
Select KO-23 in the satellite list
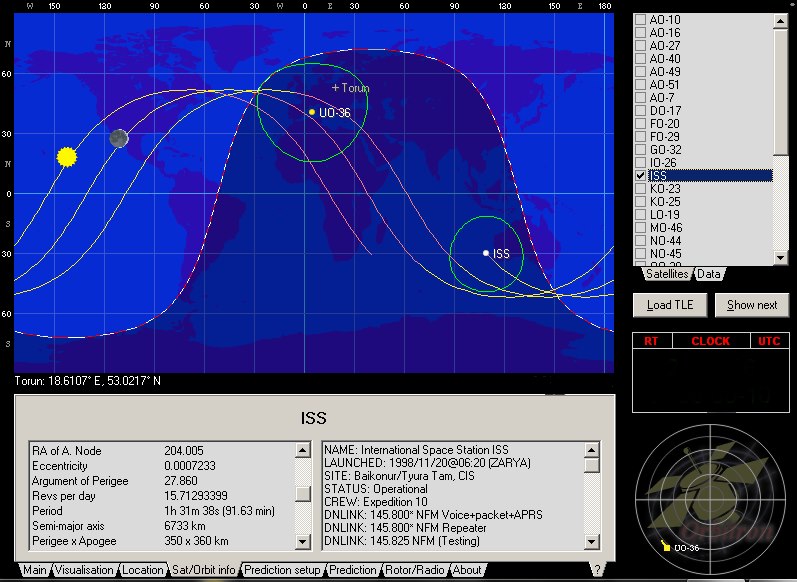point(665,189)
